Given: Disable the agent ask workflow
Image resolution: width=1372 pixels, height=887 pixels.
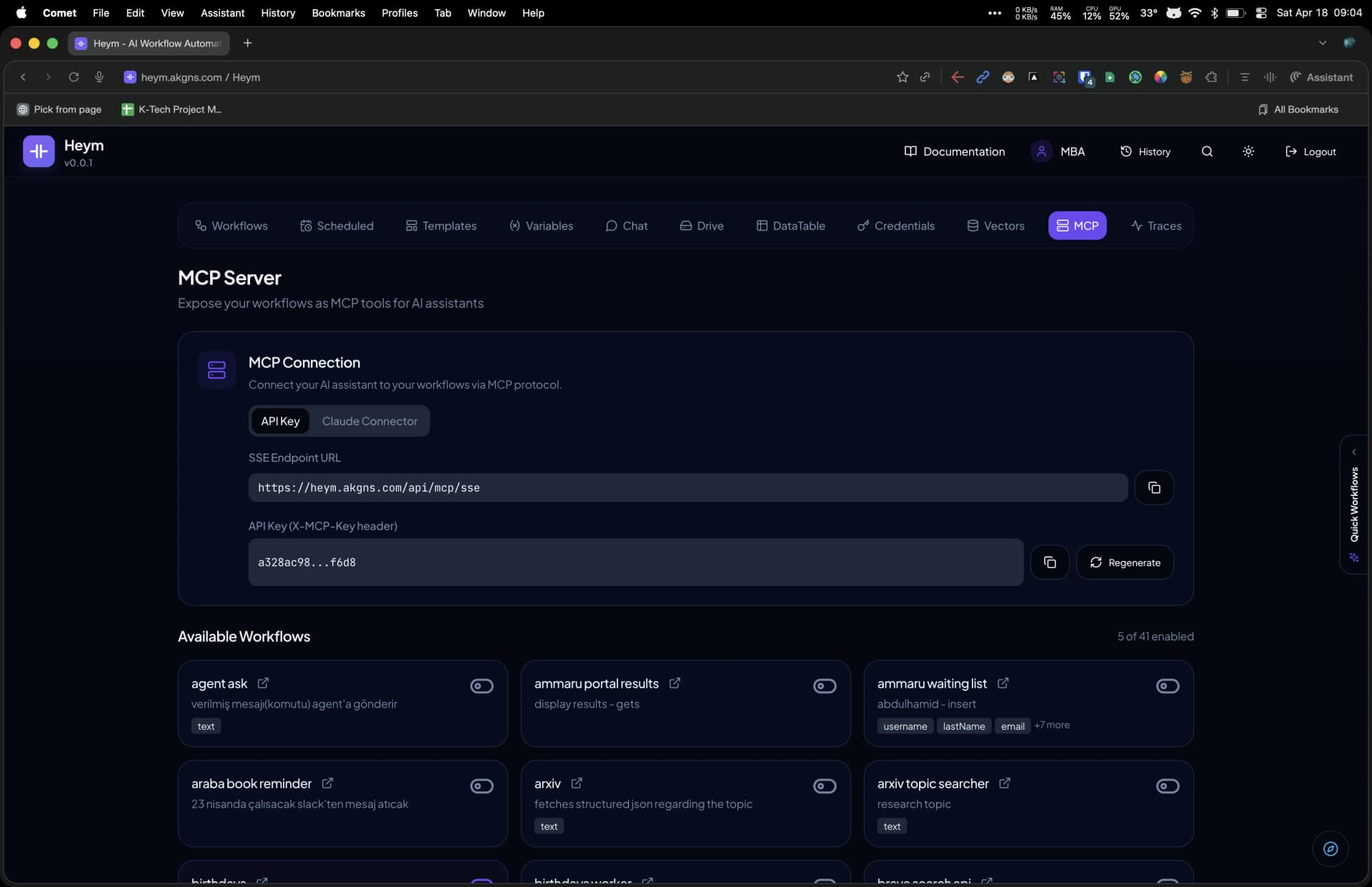Looking at the screenshot, I should click(x=481, y=685).
